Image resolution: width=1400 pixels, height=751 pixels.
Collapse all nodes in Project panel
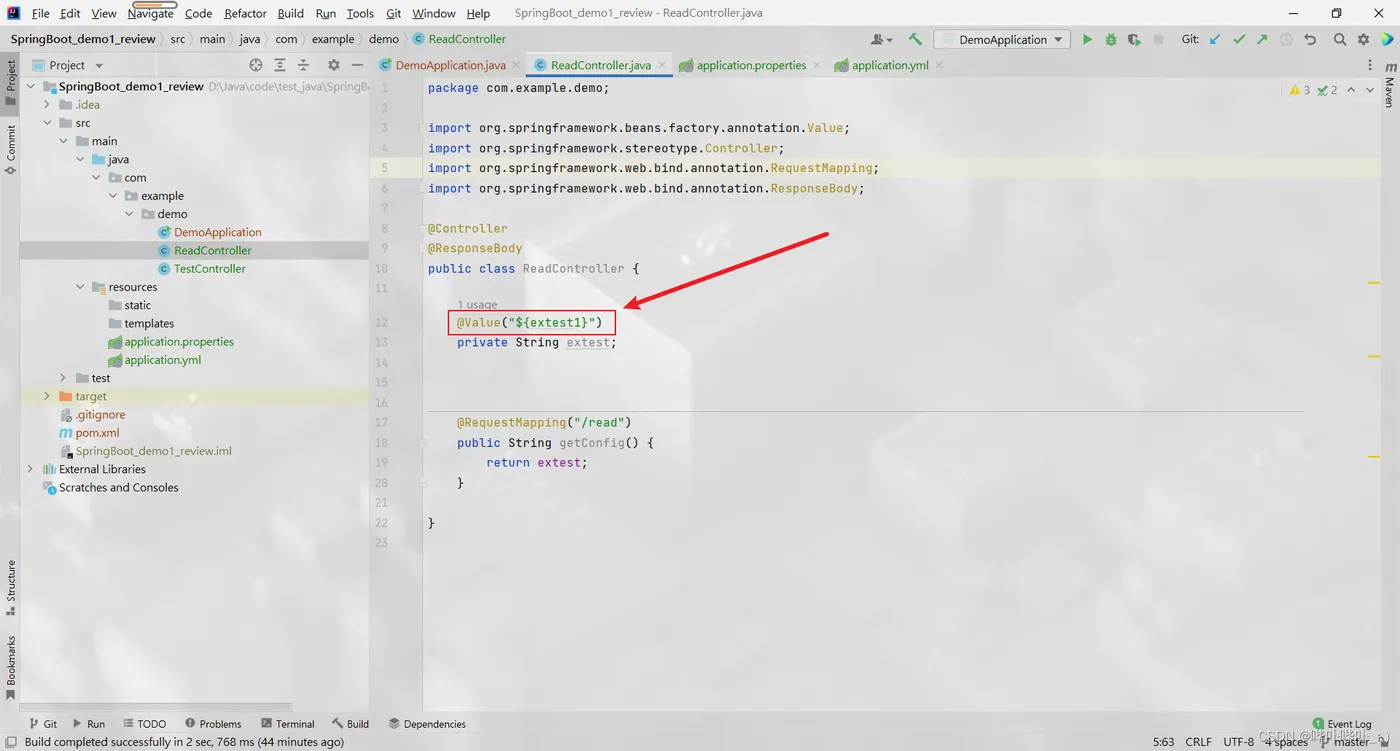(x=304, y=65)
